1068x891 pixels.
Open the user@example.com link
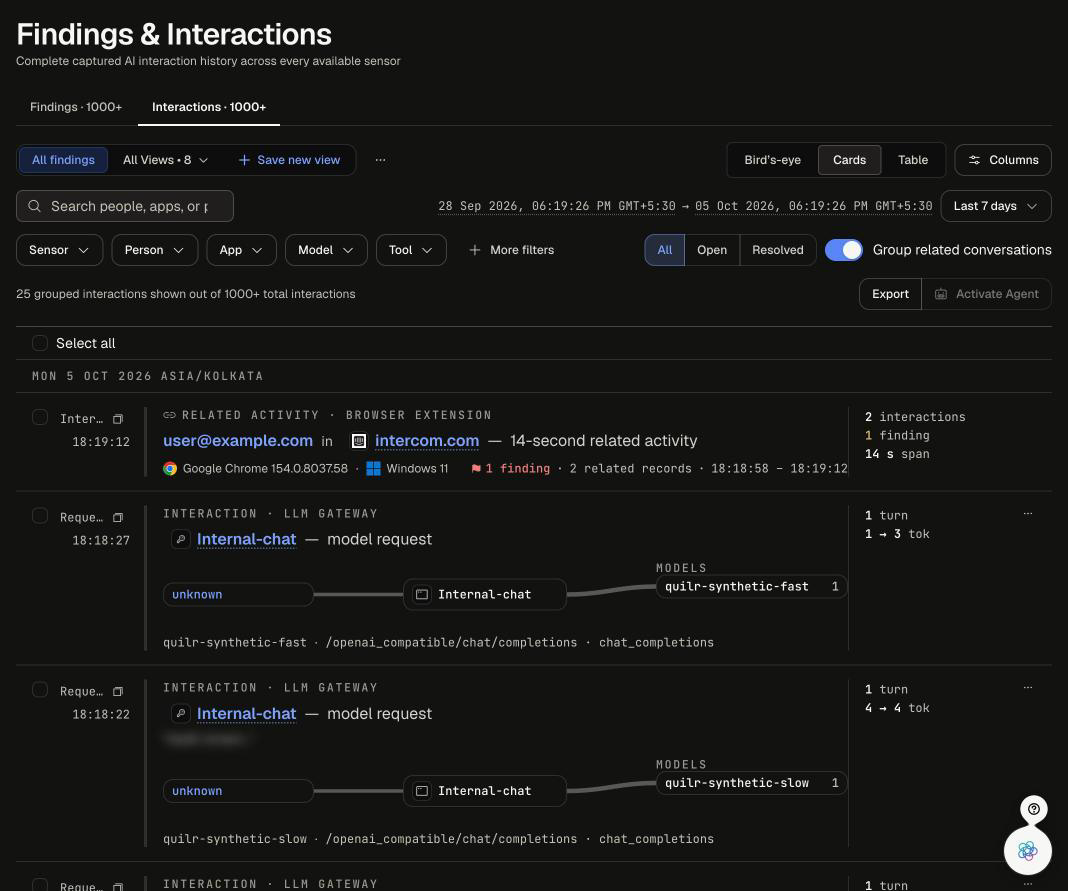238,441
